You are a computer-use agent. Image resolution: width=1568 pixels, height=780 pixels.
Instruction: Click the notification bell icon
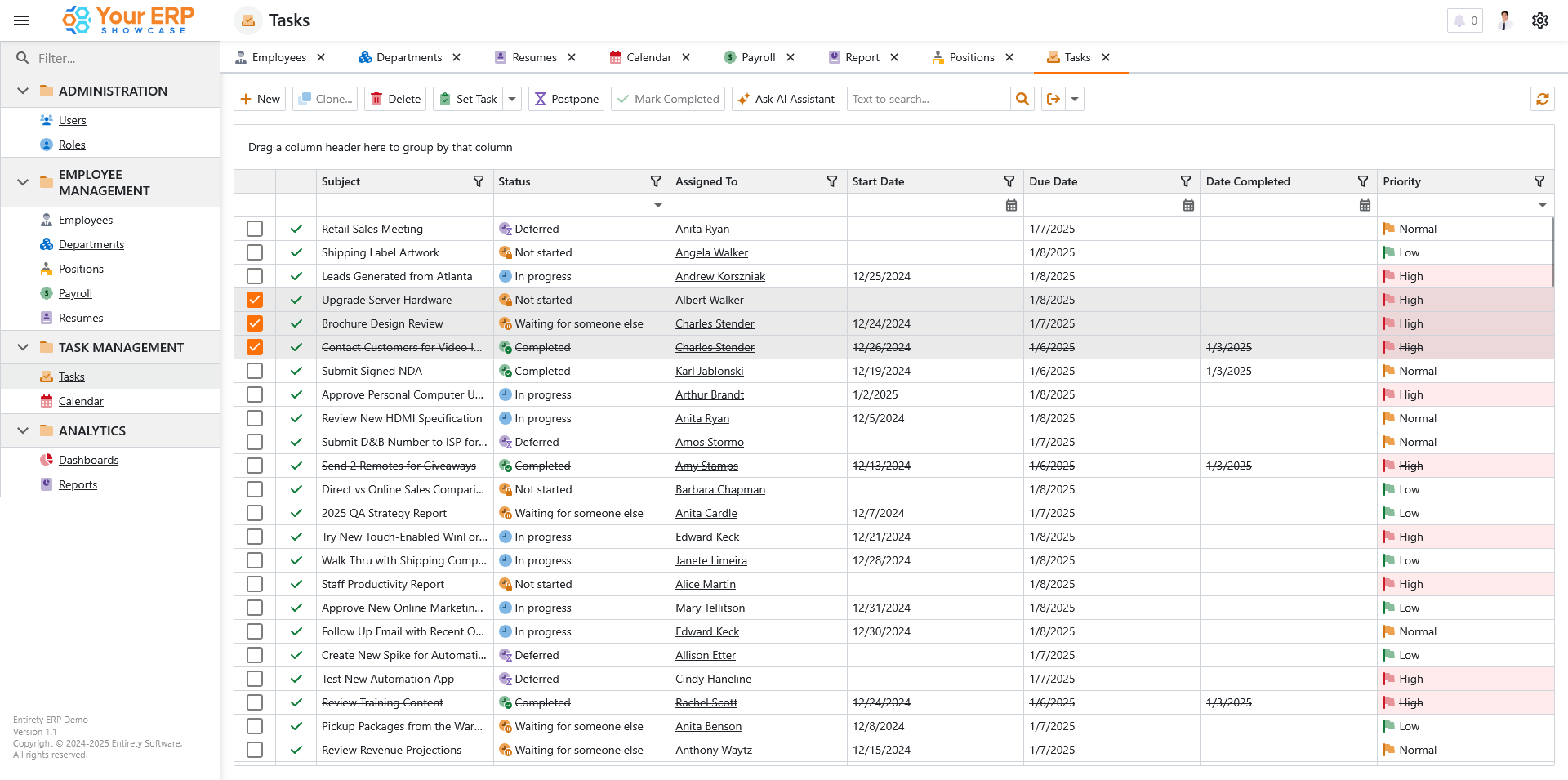pyautogui.click(x=1459, y=20)
